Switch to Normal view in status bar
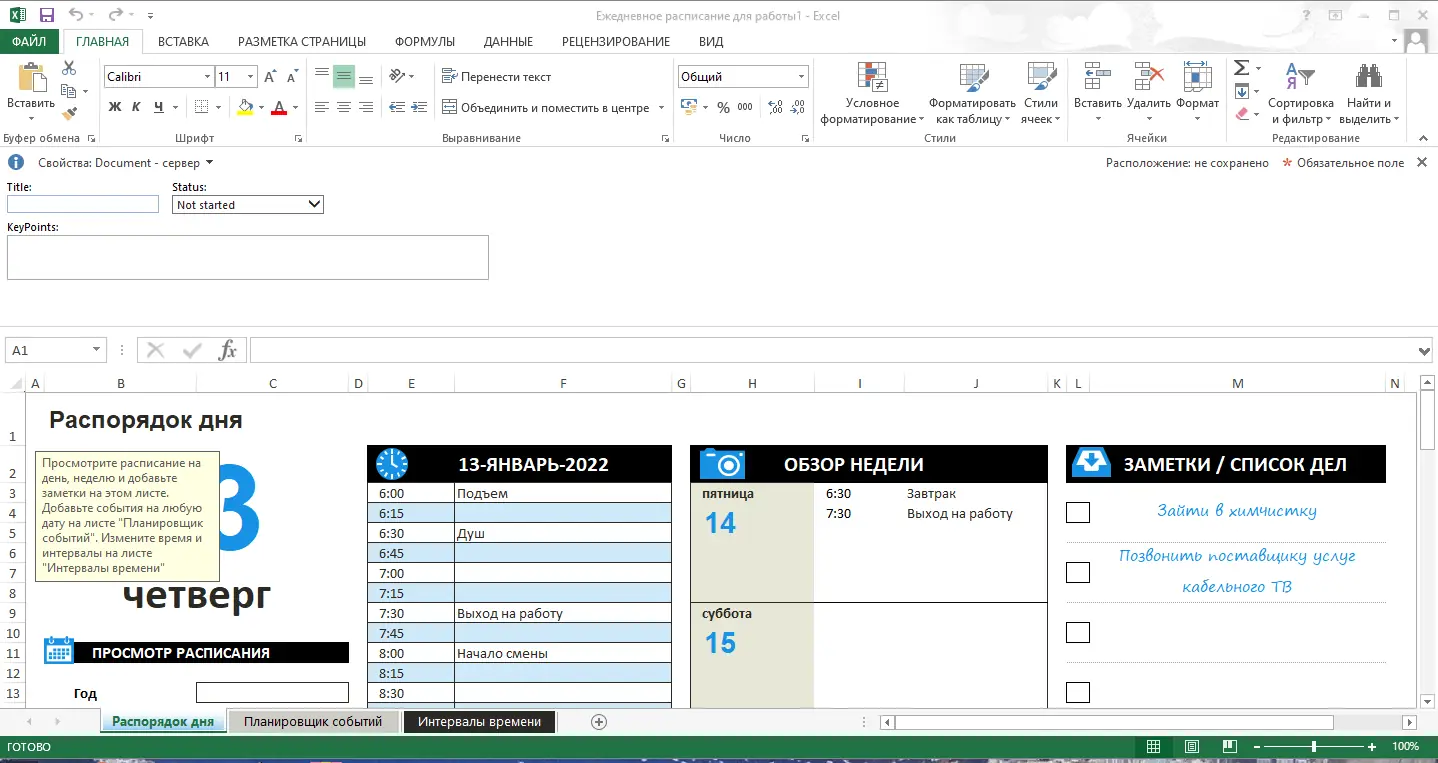 coord(1153,746)
